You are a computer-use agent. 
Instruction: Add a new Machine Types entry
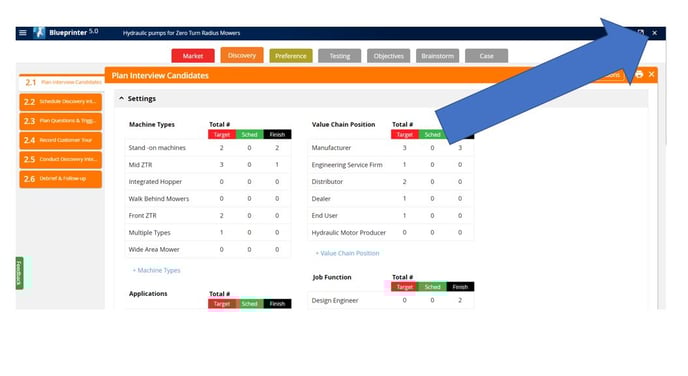[x=157, y=270]
